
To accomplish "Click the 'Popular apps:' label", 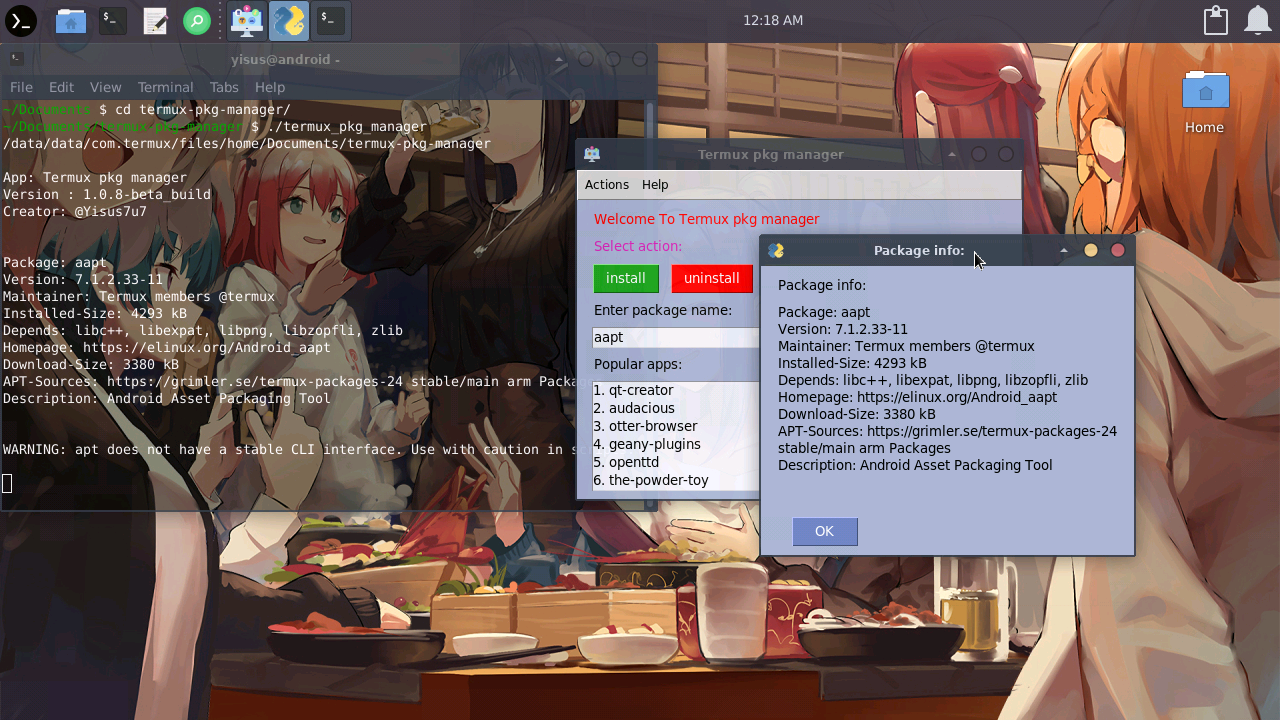I will (x=638, y=364).
